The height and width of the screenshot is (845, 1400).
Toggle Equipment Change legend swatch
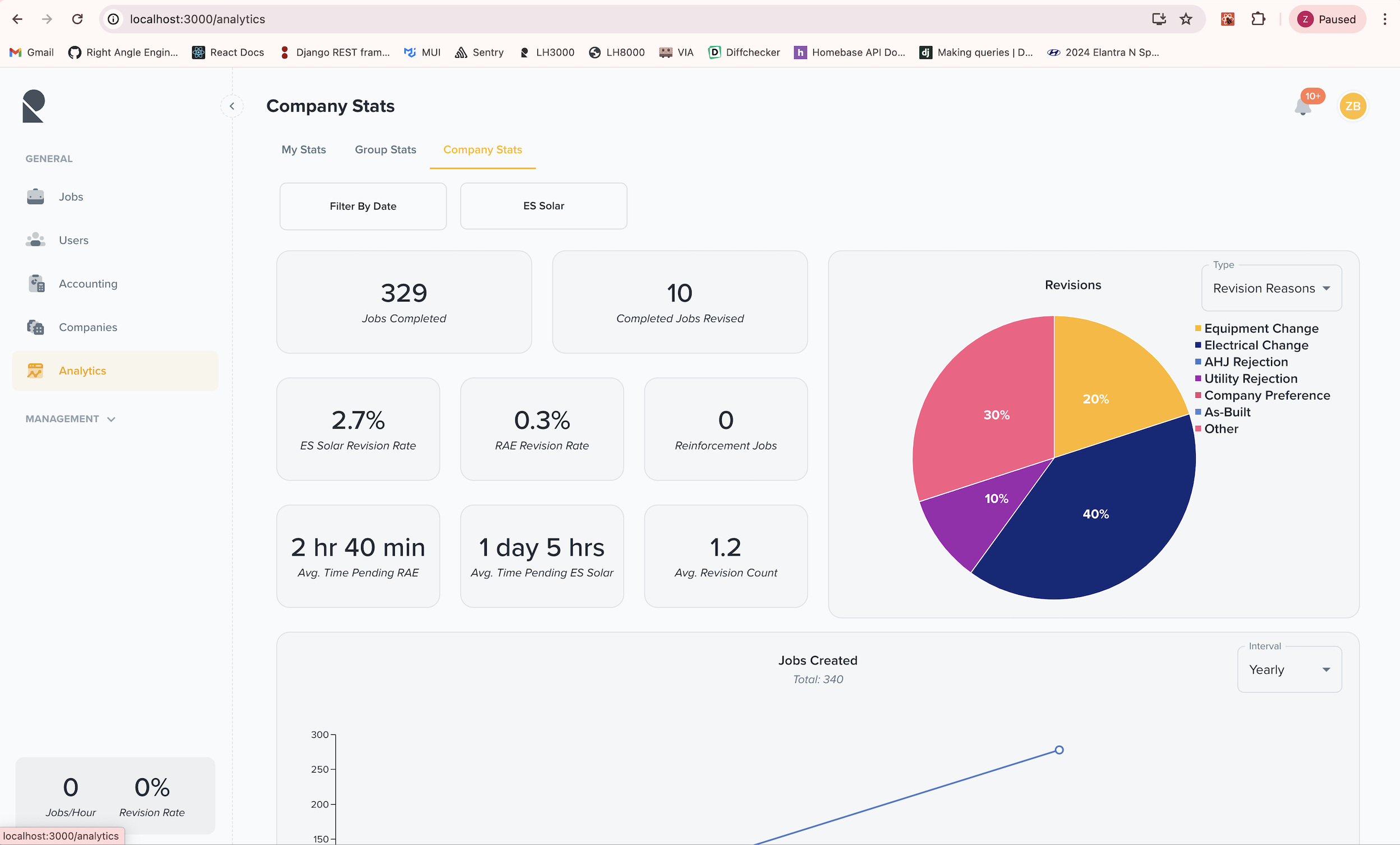(x=1198, y=328)
